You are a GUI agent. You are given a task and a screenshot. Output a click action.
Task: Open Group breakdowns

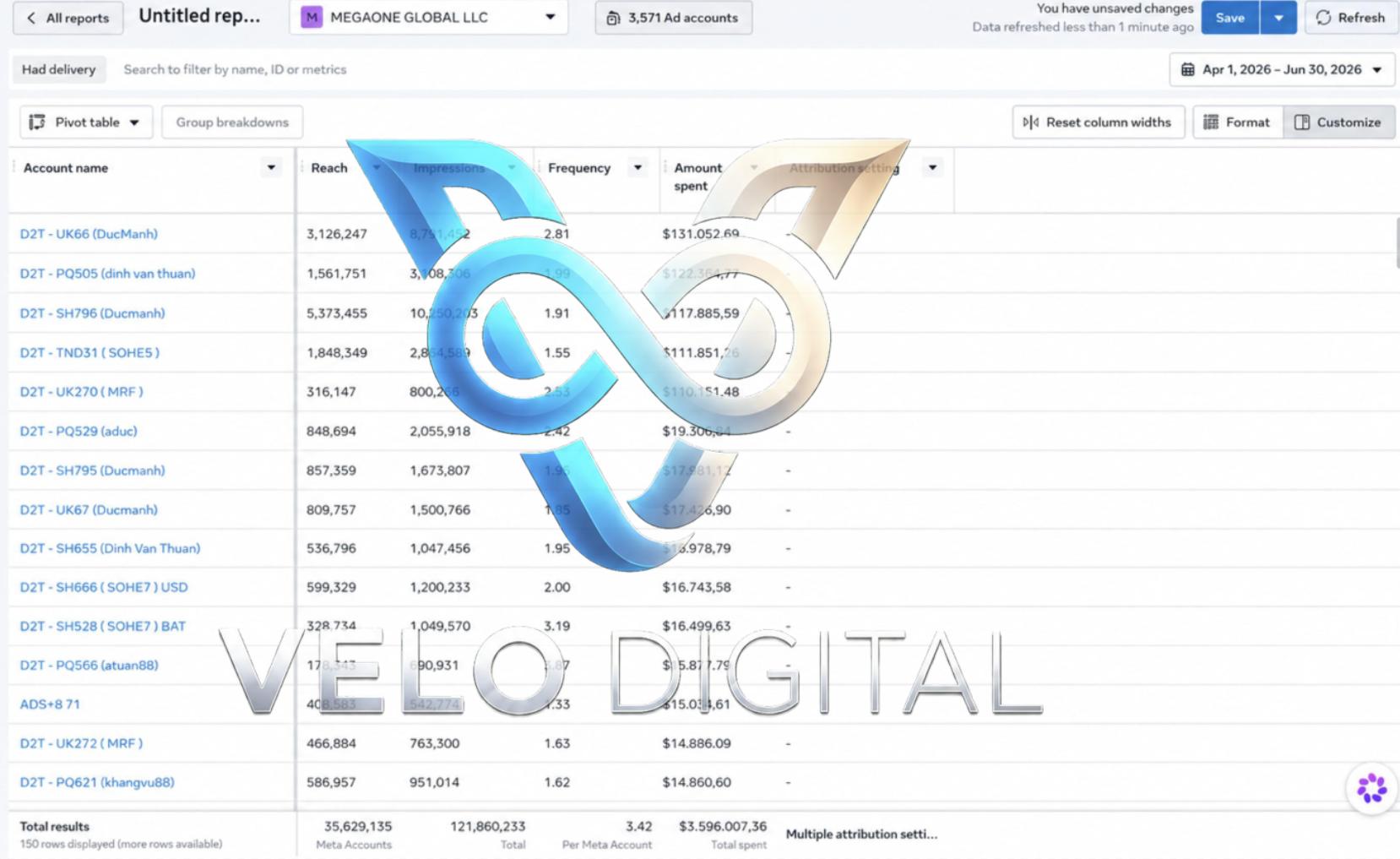(232, 122)
